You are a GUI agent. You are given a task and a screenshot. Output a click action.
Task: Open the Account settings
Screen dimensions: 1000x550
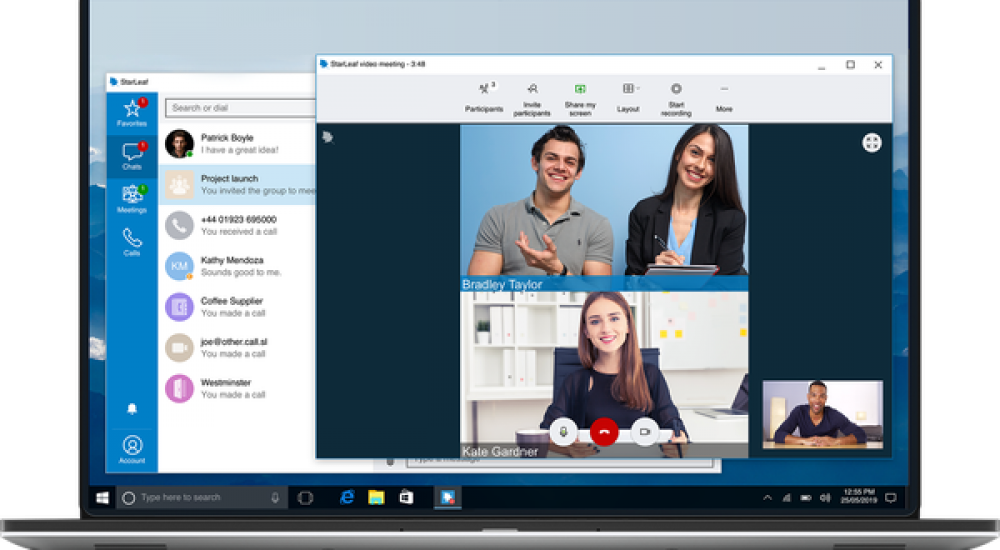point(132,448)
